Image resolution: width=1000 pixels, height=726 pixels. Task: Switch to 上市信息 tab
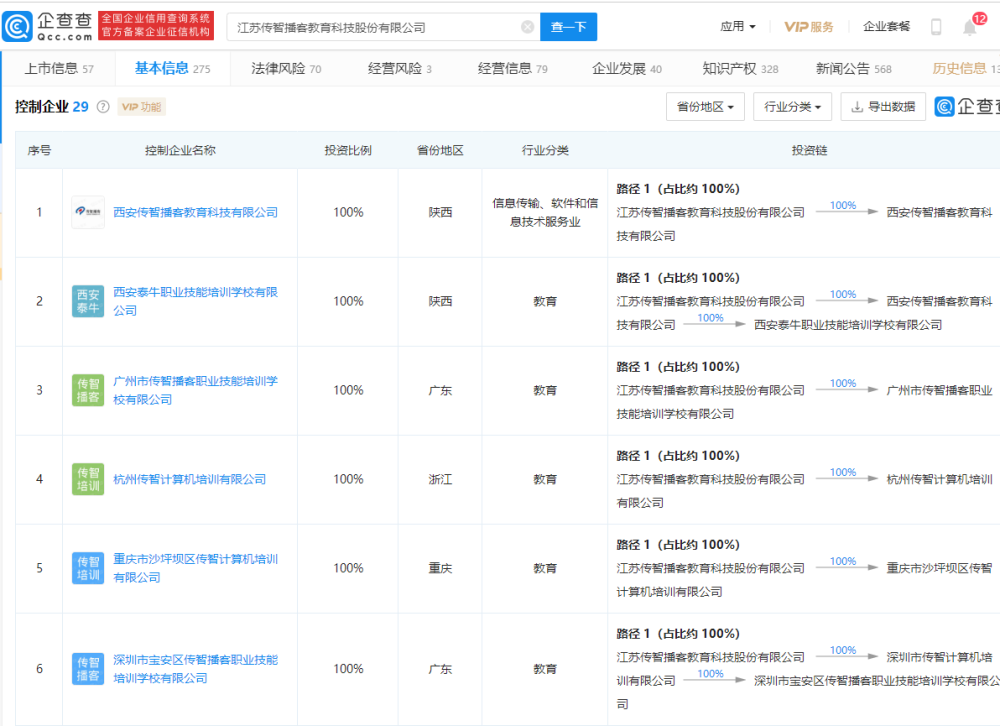click(x=59, y=68)
